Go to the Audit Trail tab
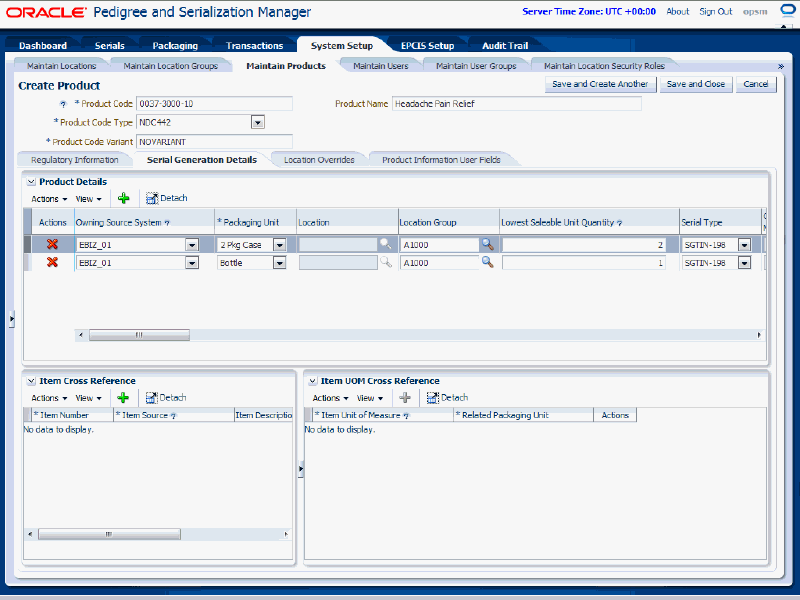This screenshot has height=600, width=800. (505, 45)
